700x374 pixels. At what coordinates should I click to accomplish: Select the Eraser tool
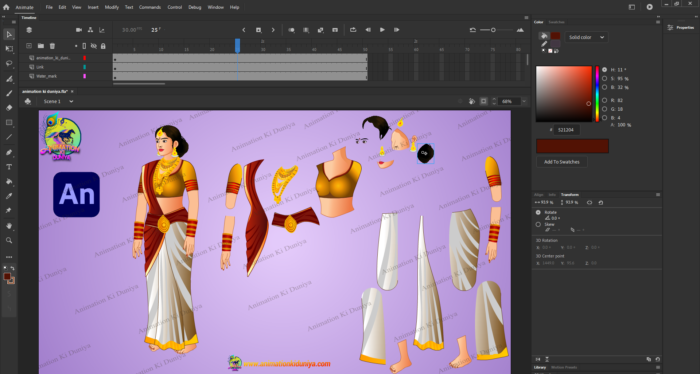click(x=9, y=108)
